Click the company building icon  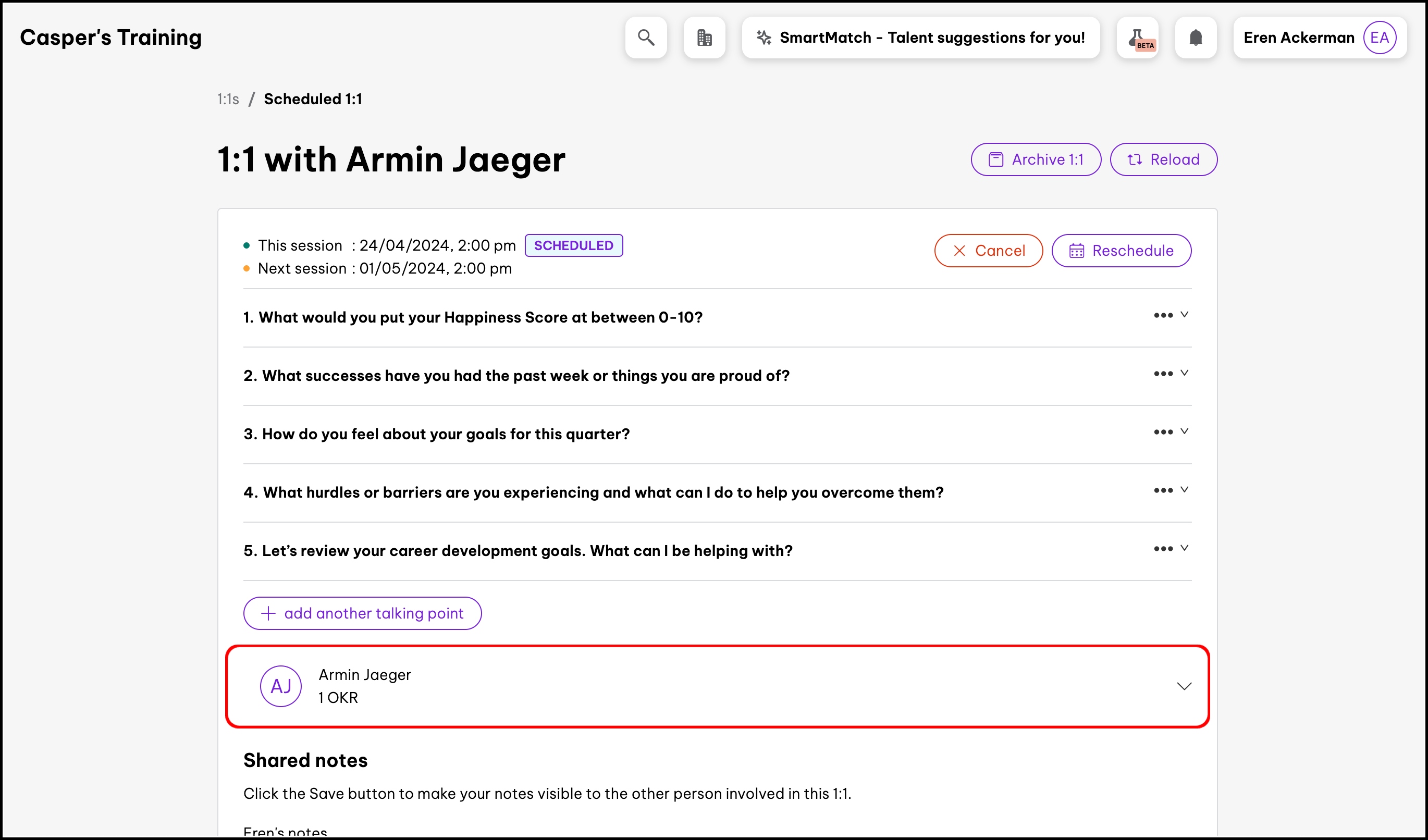(704, 38)
